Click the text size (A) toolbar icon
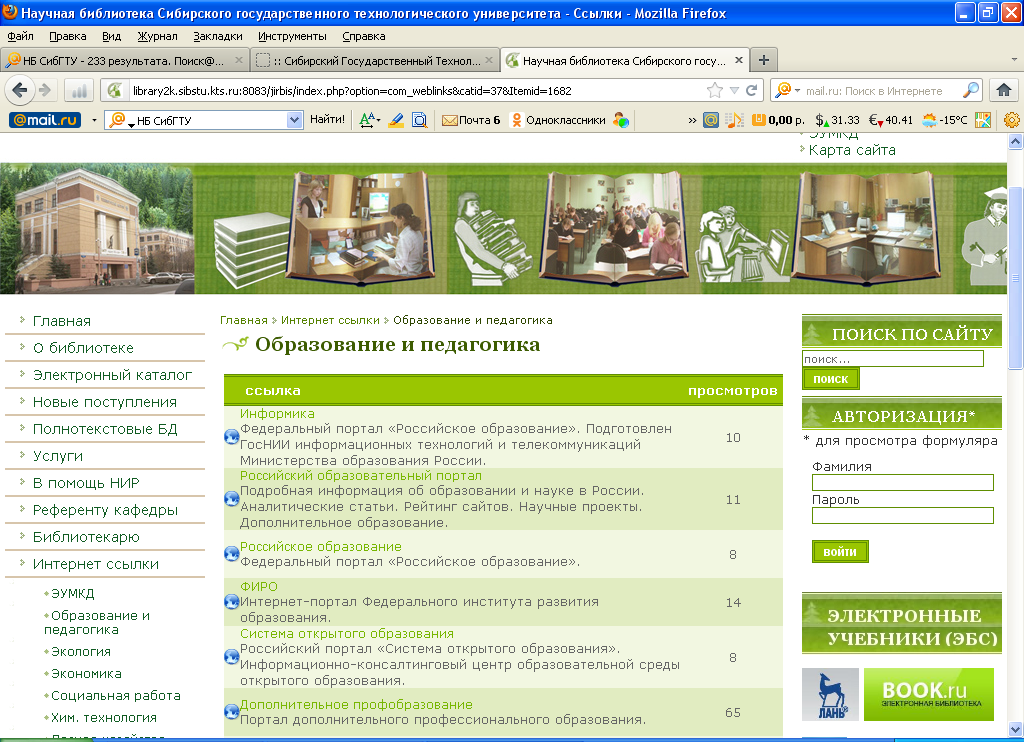Screen dimensions: 1024x742 point(369,120)
